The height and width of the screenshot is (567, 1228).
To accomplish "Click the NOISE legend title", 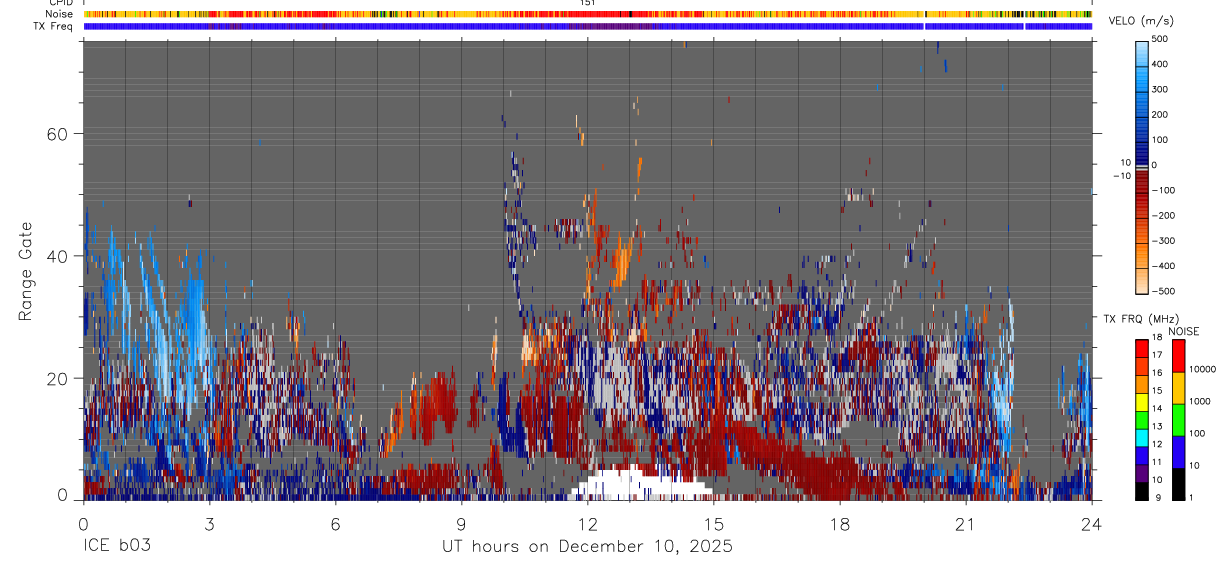I will (1183, 331).
